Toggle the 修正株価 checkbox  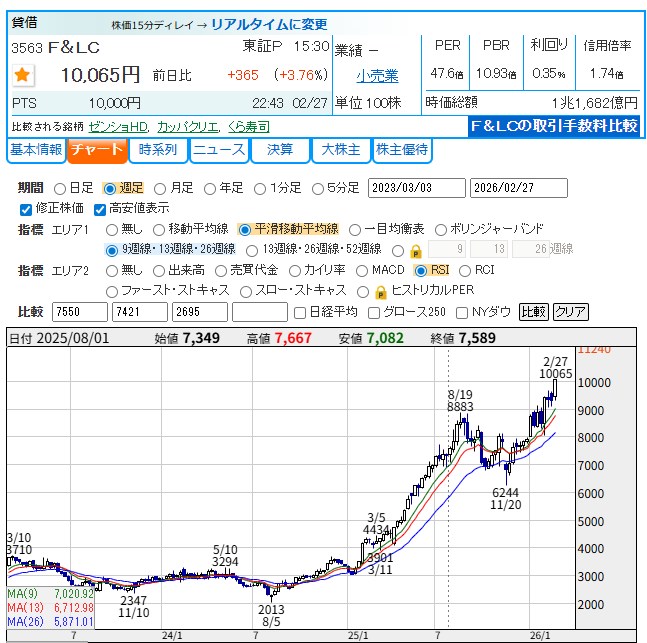26,209
